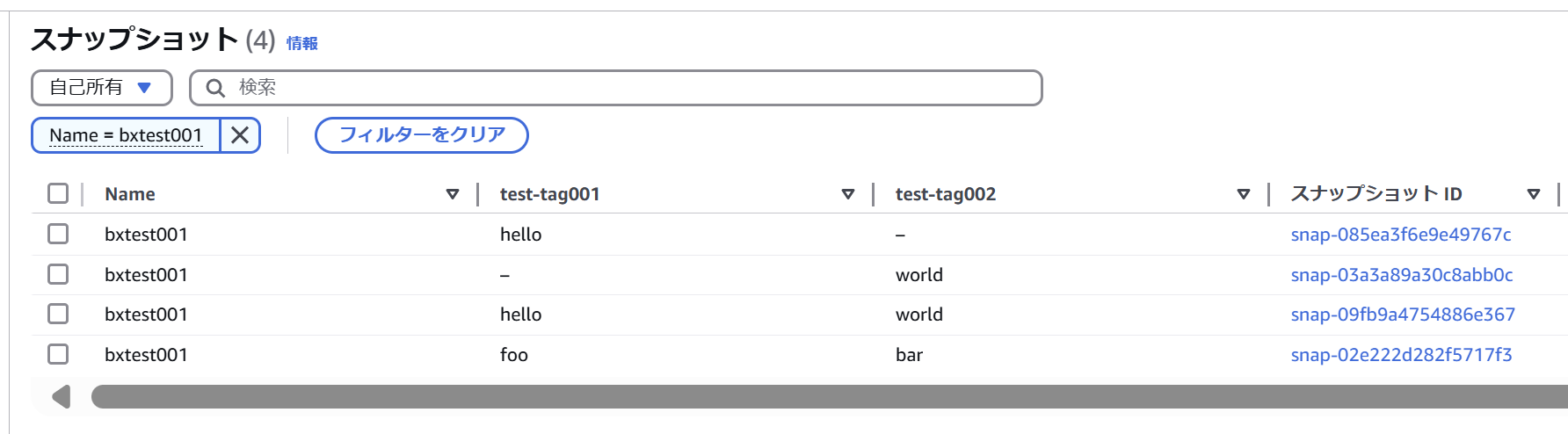Viewport: 1568px width, 434px height.
Task: Check the row with foo and bar tags
Action: 58,354
